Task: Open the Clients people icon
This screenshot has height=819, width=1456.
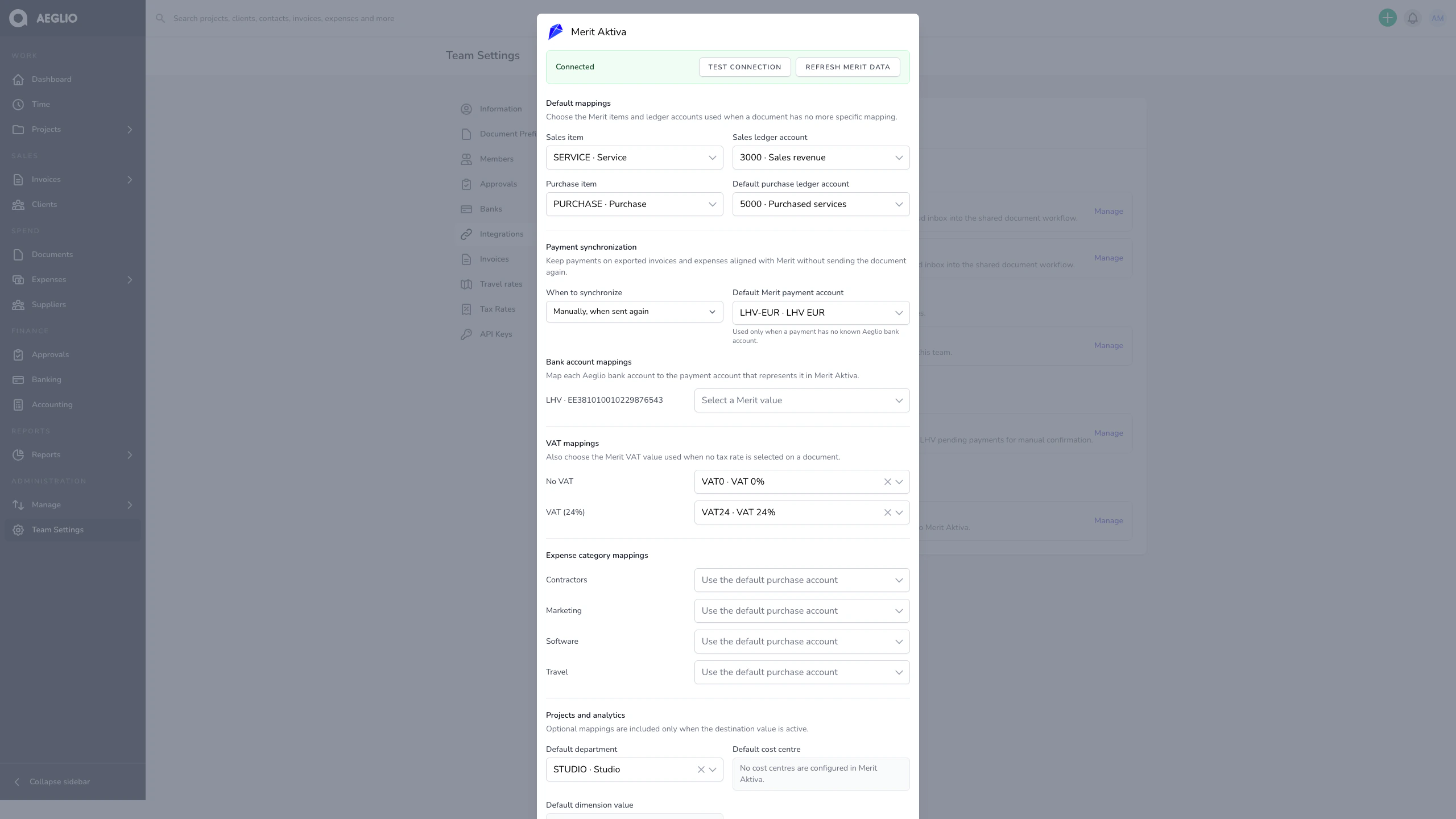Action: click(x=18, y=205)
